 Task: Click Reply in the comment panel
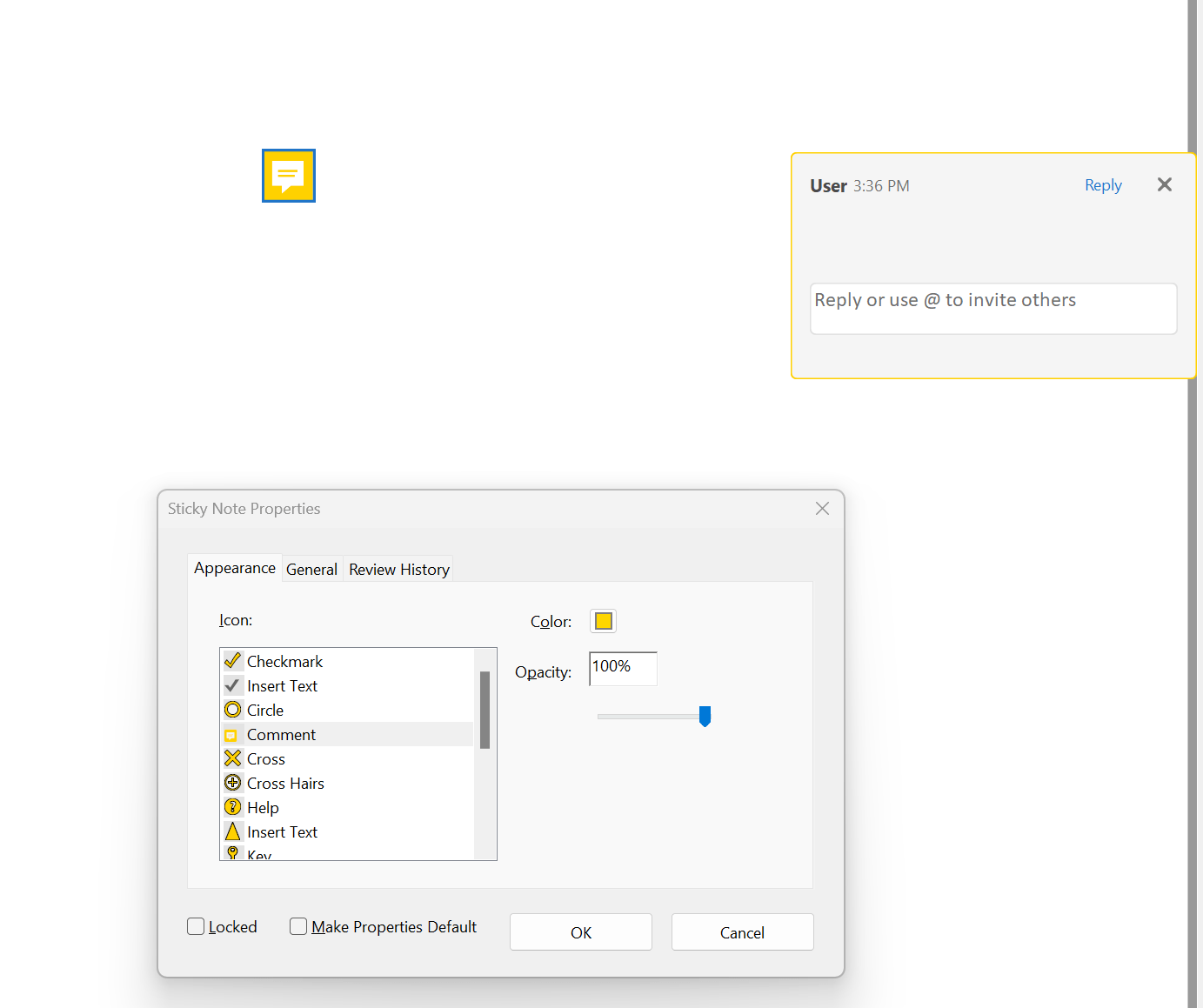(1102, 185)
